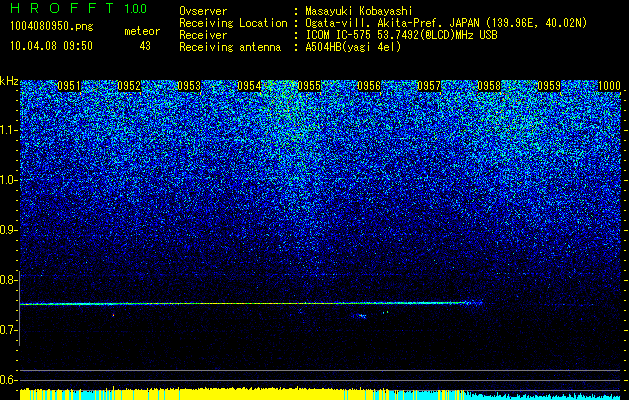Click observer name Masayuki Kobayashi
The width and height of the screenshot is (629, 400).
click(359, 11)
